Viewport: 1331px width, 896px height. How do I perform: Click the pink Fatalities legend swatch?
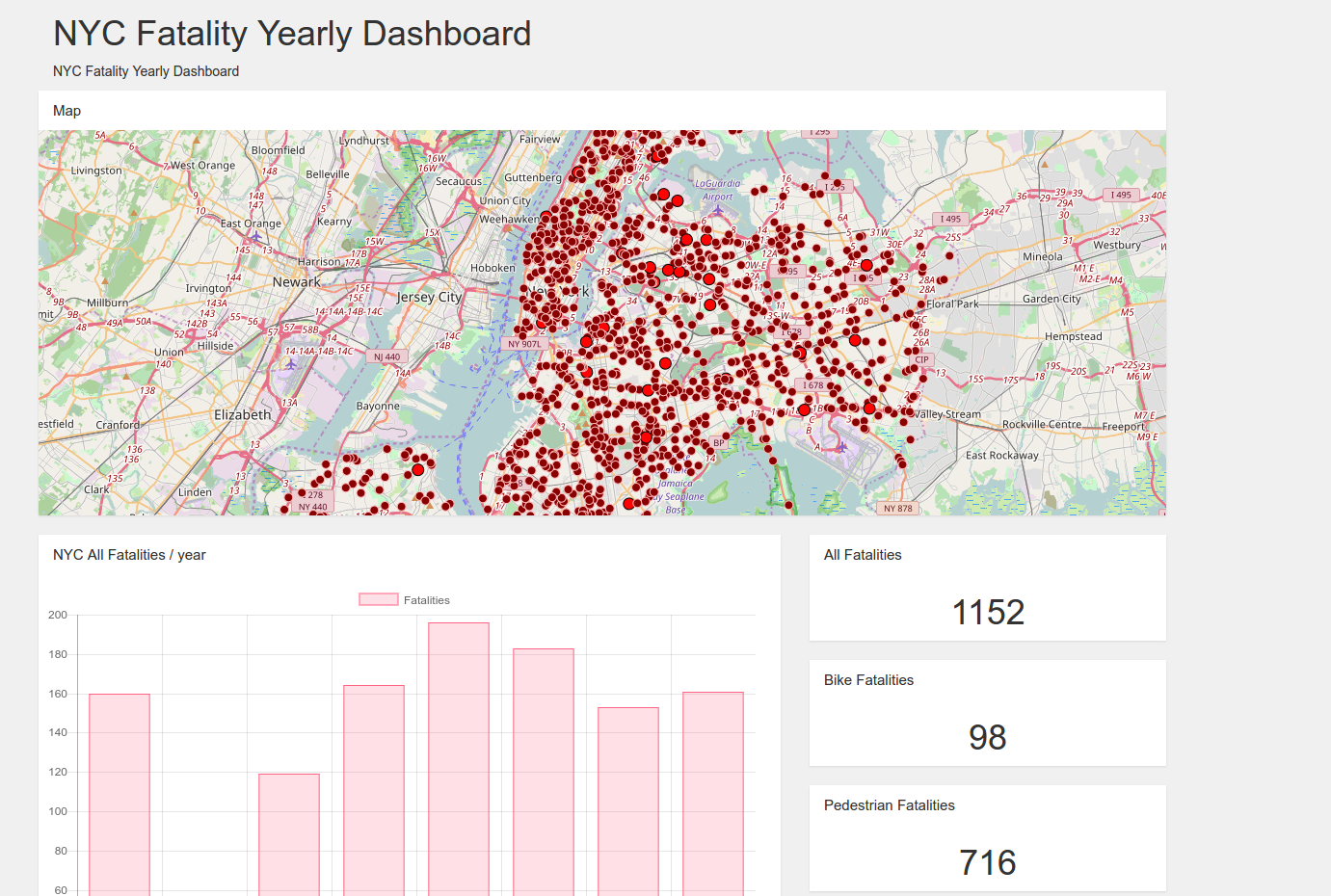[379, 600]
